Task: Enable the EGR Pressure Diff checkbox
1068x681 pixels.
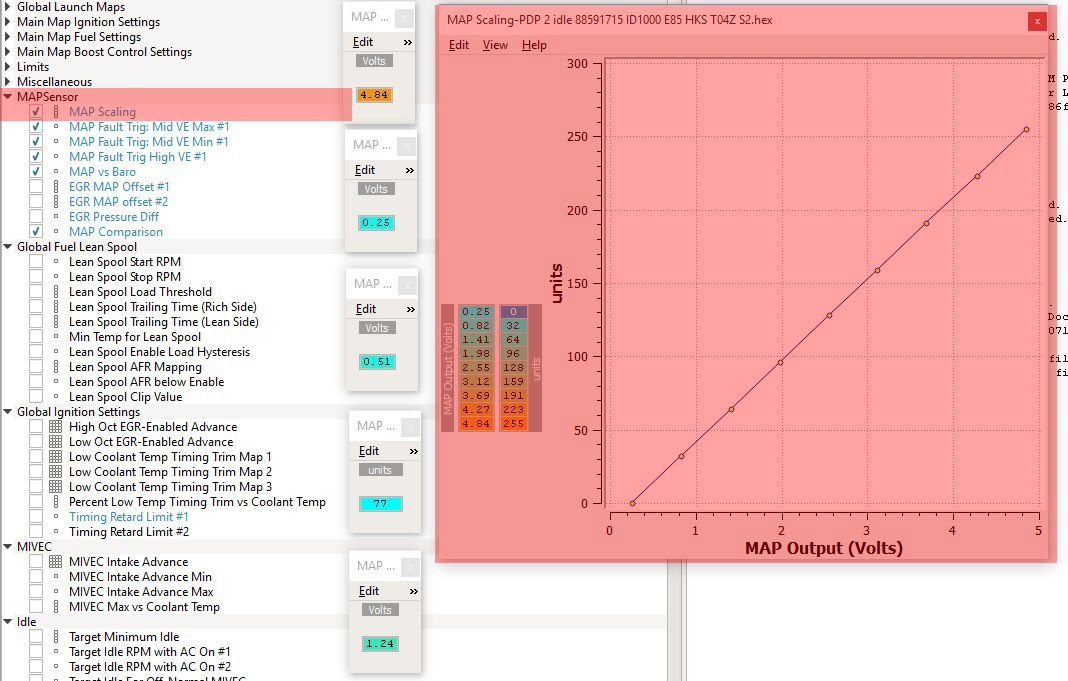Action: point(36,217)
